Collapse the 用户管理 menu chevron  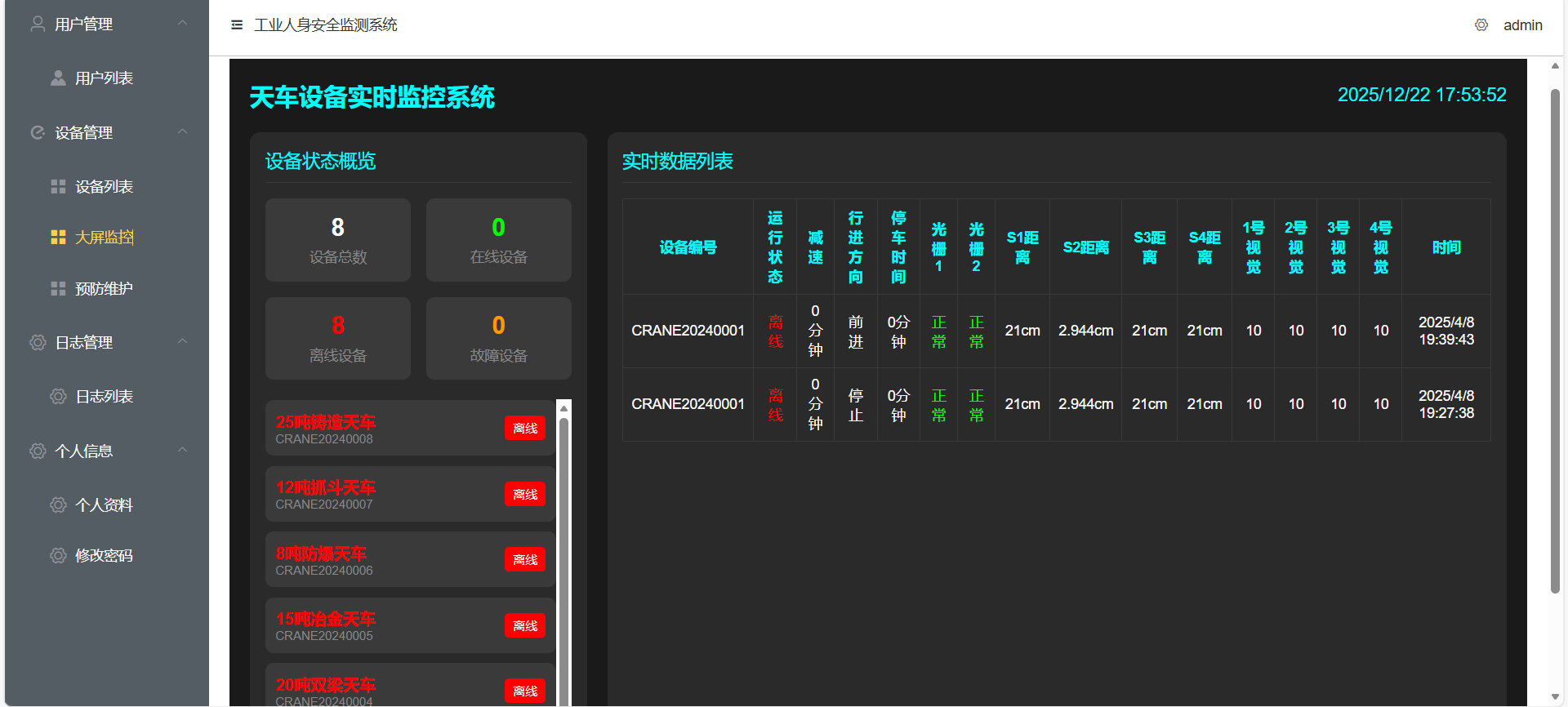(183, 23)
